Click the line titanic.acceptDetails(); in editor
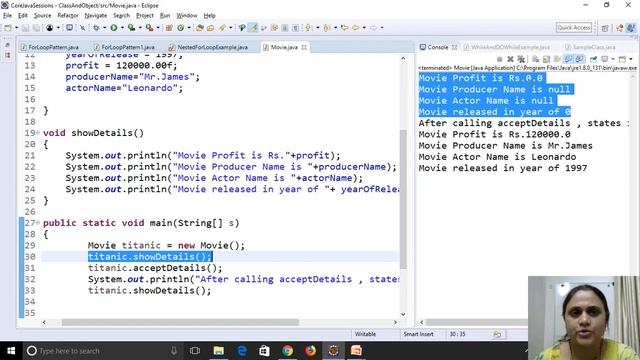 pos(155,268)
